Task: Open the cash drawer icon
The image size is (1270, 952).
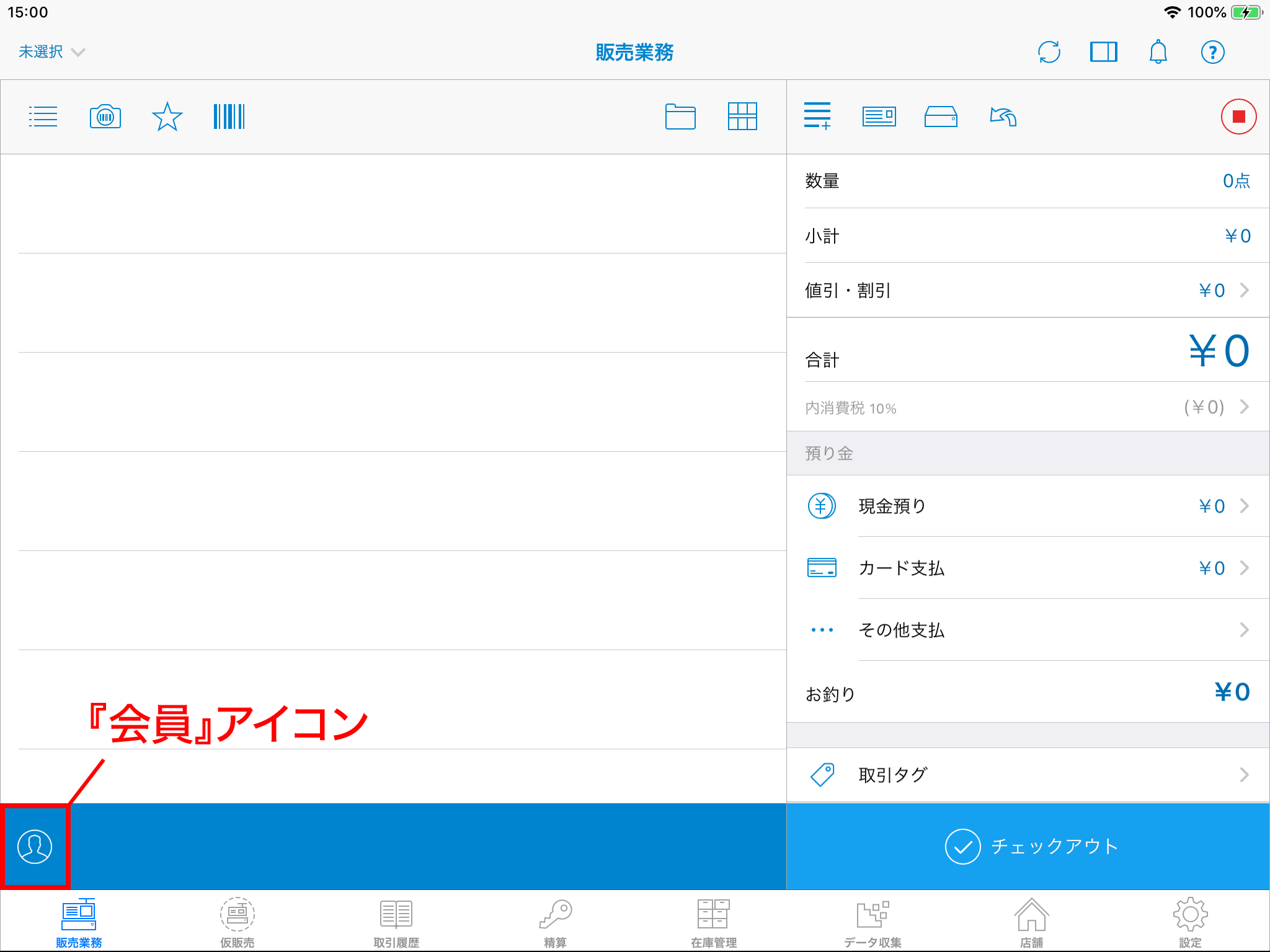Action: click(941, 117)
